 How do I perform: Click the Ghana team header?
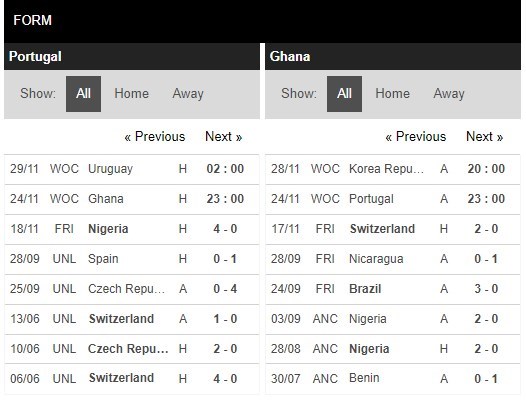pyautogui.click(x=393, y=56)
